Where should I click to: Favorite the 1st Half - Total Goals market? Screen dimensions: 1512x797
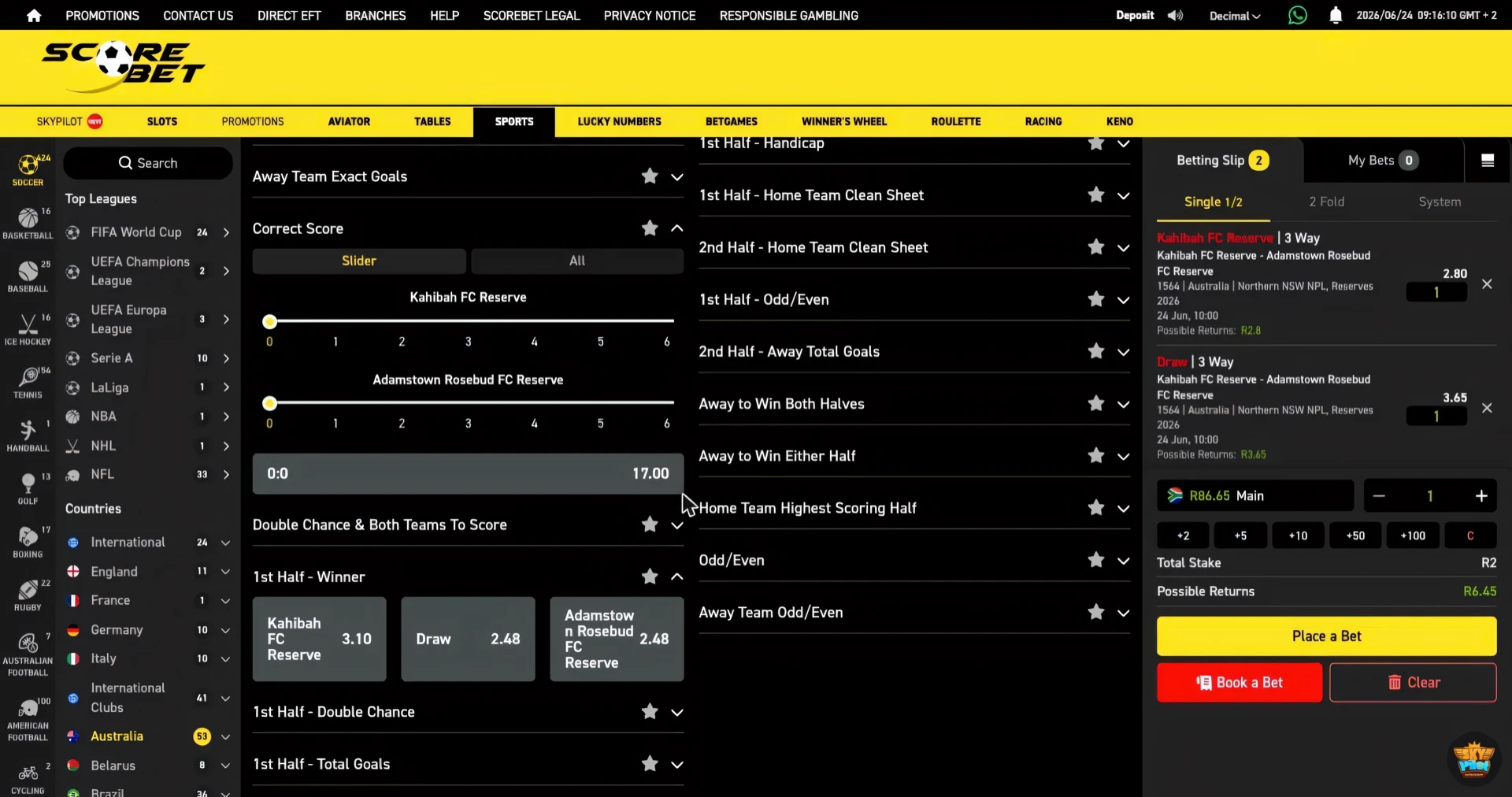coord(650,764)
